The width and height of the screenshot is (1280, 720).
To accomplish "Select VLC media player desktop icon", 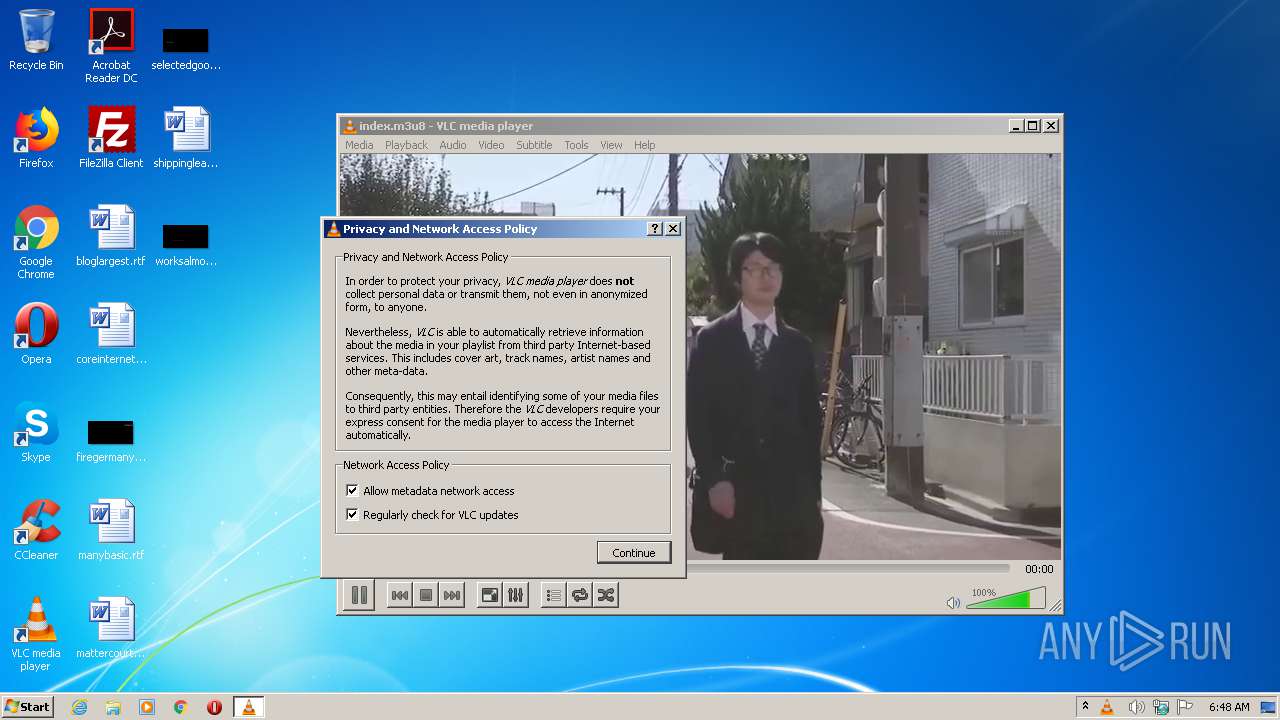I will pyautogui.click(x=36, y=634).
